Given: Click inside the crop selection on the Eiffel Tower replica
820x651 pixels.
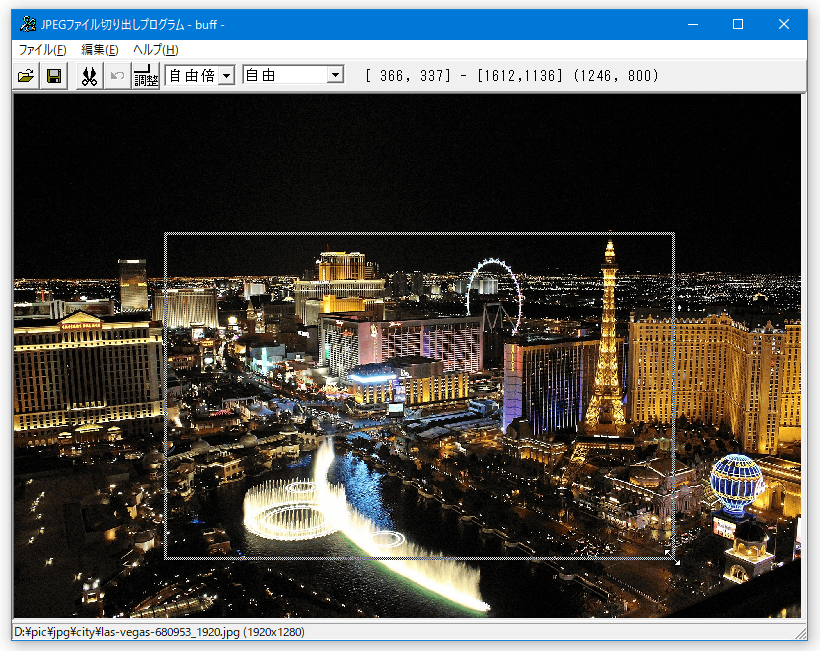Looking at the screenshot, I should (x=608, y=335).
